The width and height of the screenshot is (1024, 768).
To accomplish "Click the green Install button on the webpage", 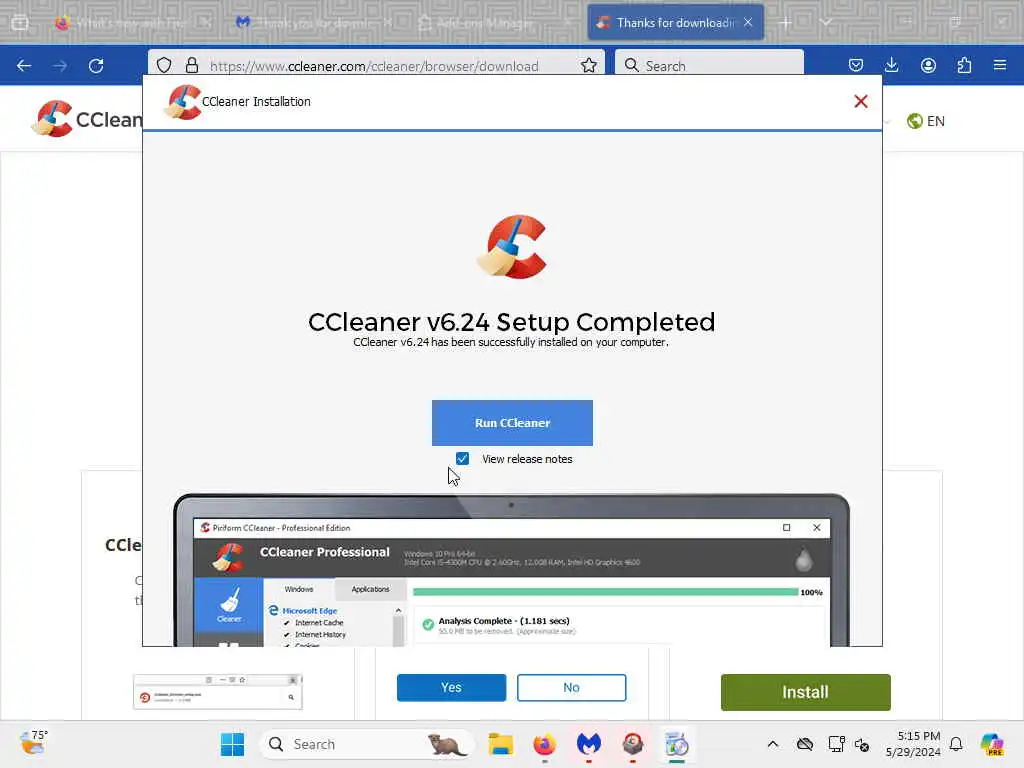I will pyautogui.click(x=805, y=692).
